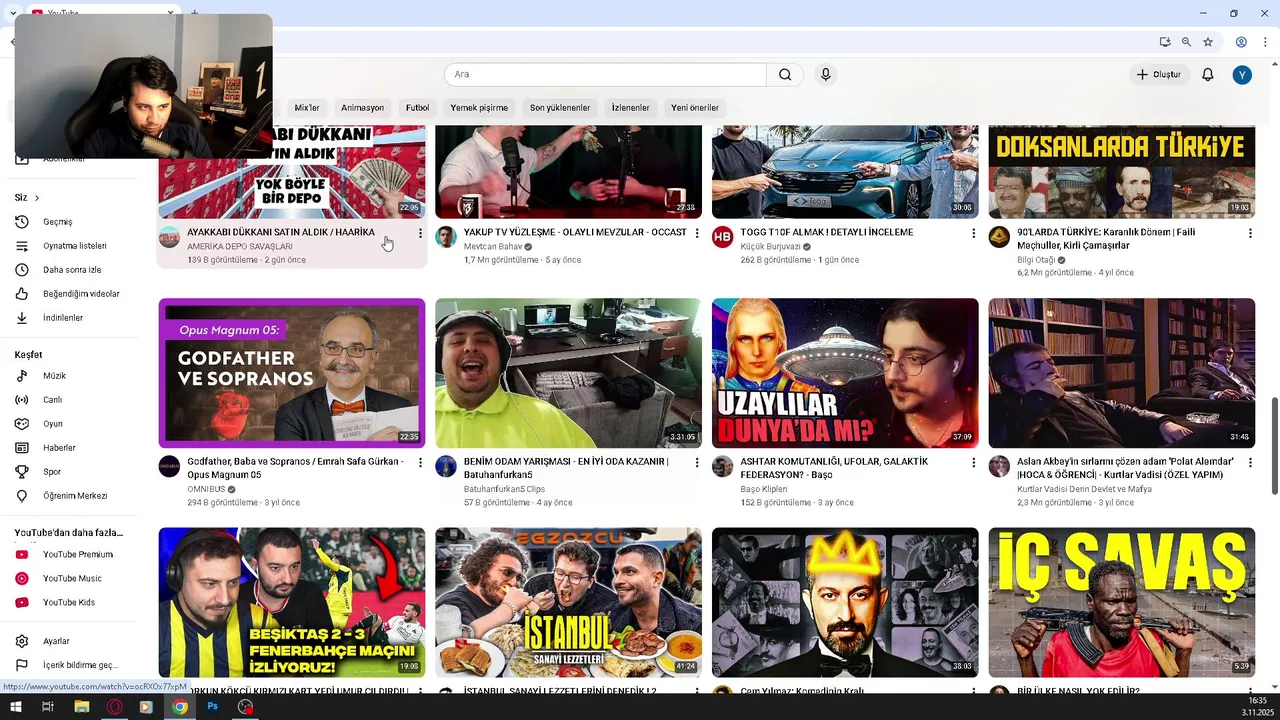Click Chrome's install app icon in address bar
Image resolution: width=1280 pixels, height=720 pixels.
[x=1165, y=42]
